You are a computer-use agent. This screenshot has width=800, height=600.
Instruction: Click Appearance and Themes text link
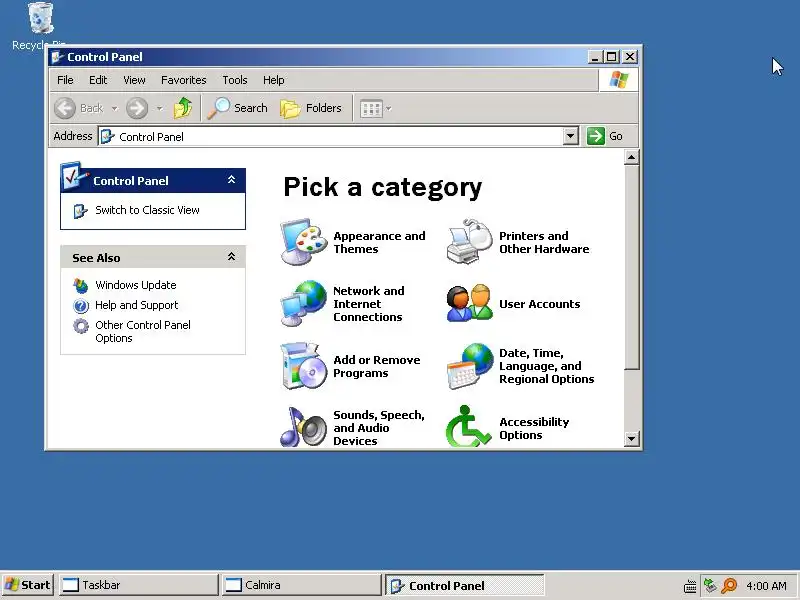[379, 242]
